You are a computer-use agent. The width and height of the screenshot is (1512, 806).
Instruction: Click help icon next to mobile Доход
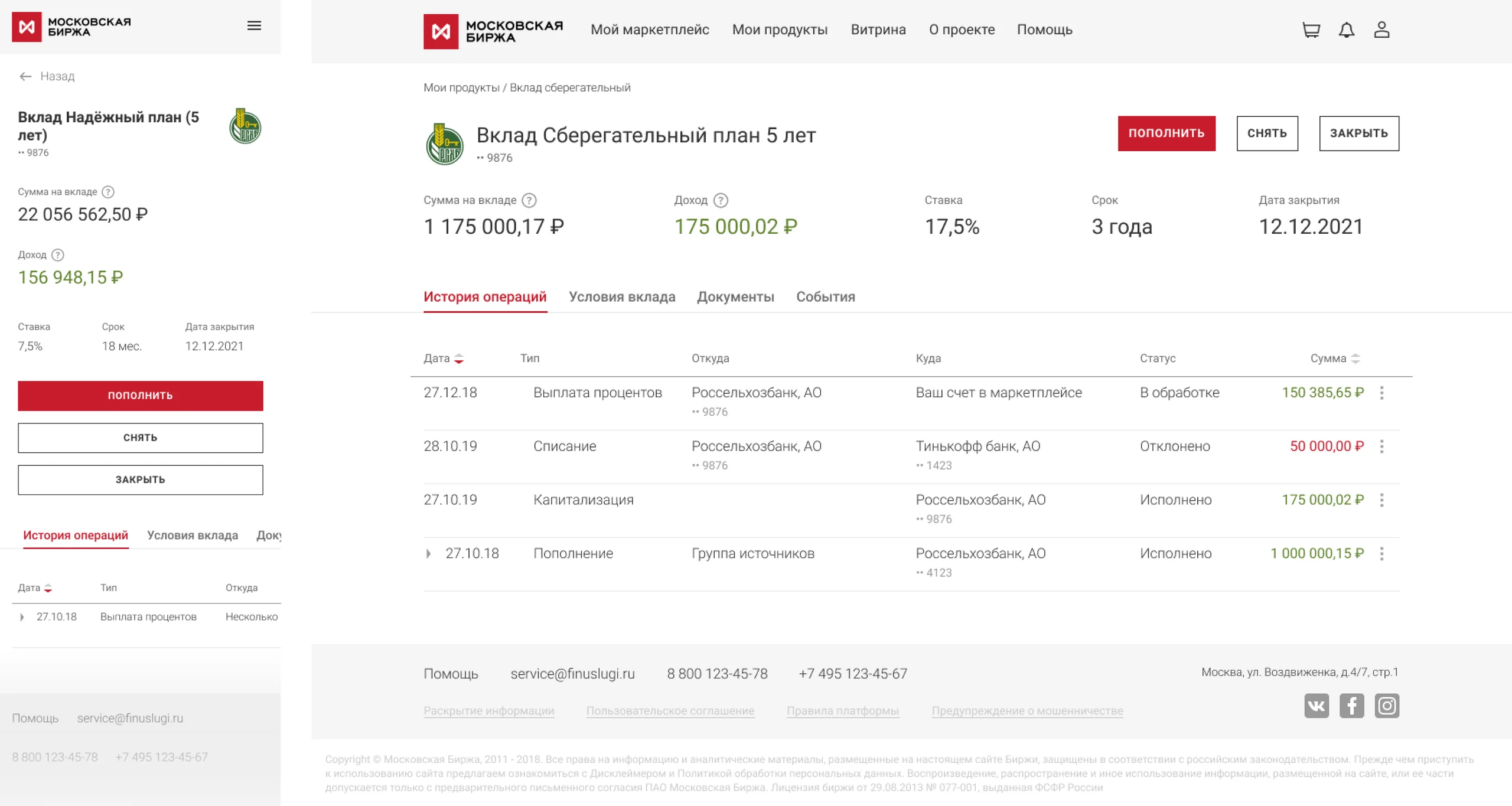[x=57, y=255]
